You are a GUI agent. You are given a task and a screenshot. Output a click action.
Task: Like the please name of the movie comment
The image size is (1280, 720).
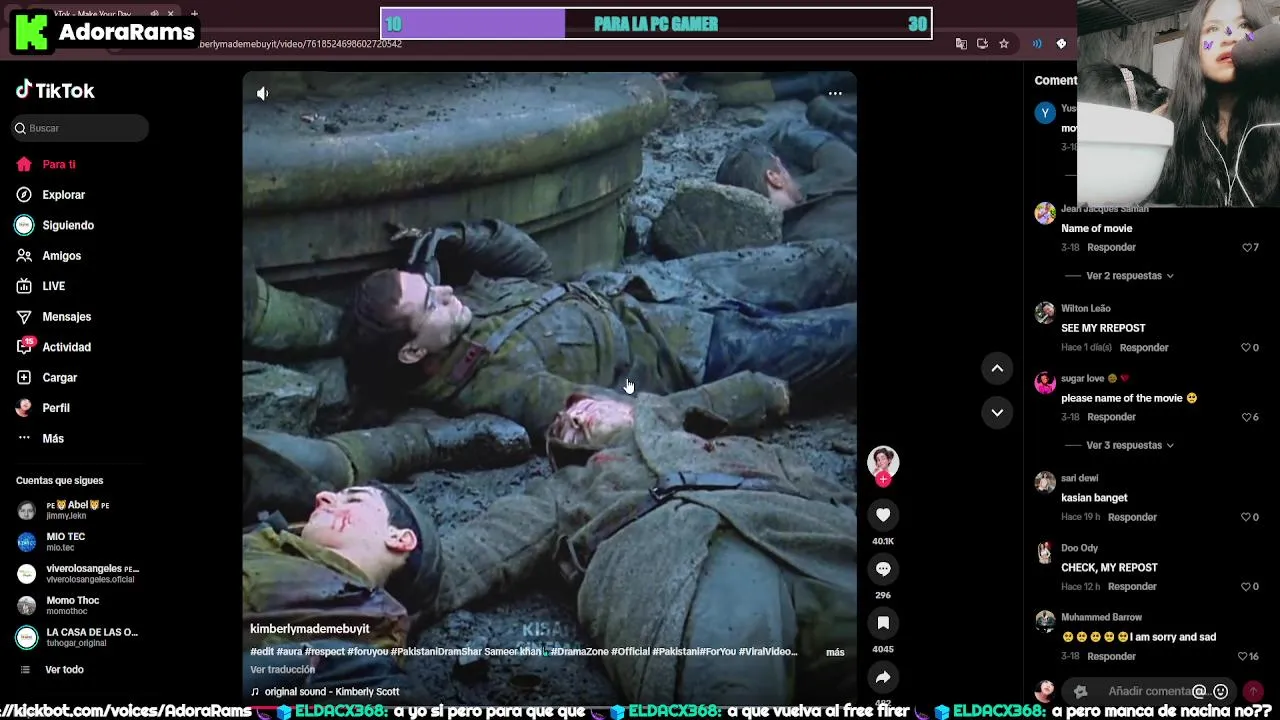coord(1247,417)
